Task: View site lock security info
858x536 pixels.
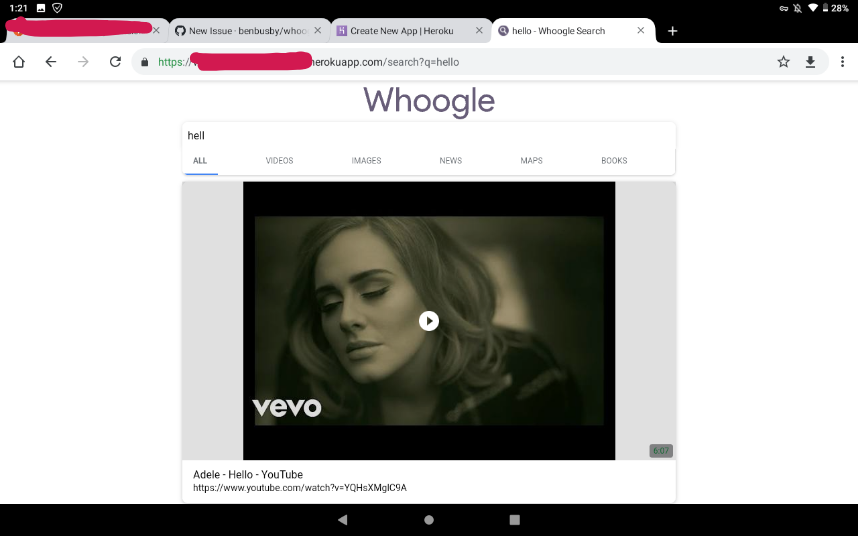Action: (144, 62)
